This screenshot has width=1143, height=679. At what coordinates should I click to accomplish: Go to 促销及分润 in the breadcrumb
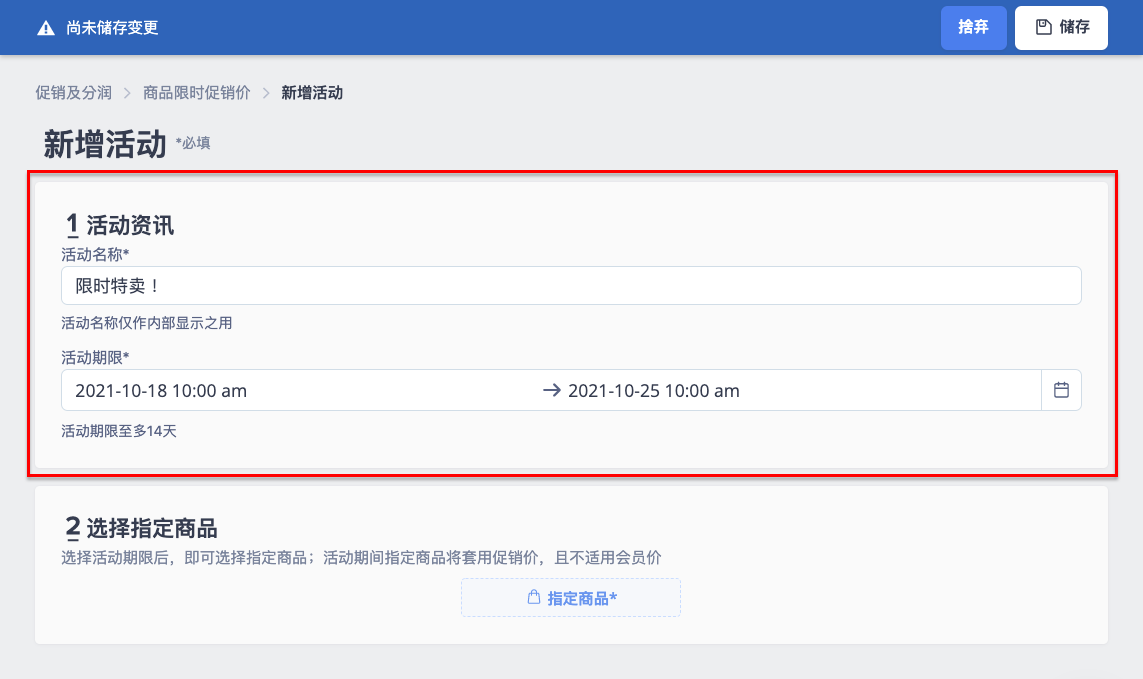[74, 93]
